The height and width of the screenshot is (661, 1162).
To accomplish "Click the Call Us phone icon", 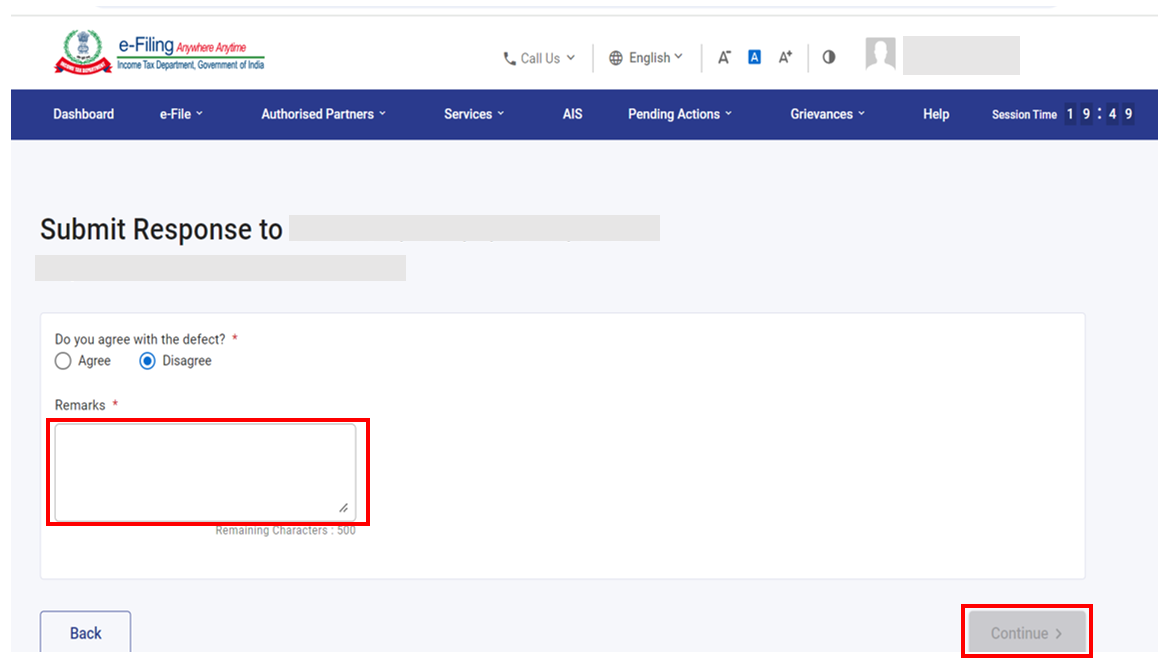I will 510,59.
